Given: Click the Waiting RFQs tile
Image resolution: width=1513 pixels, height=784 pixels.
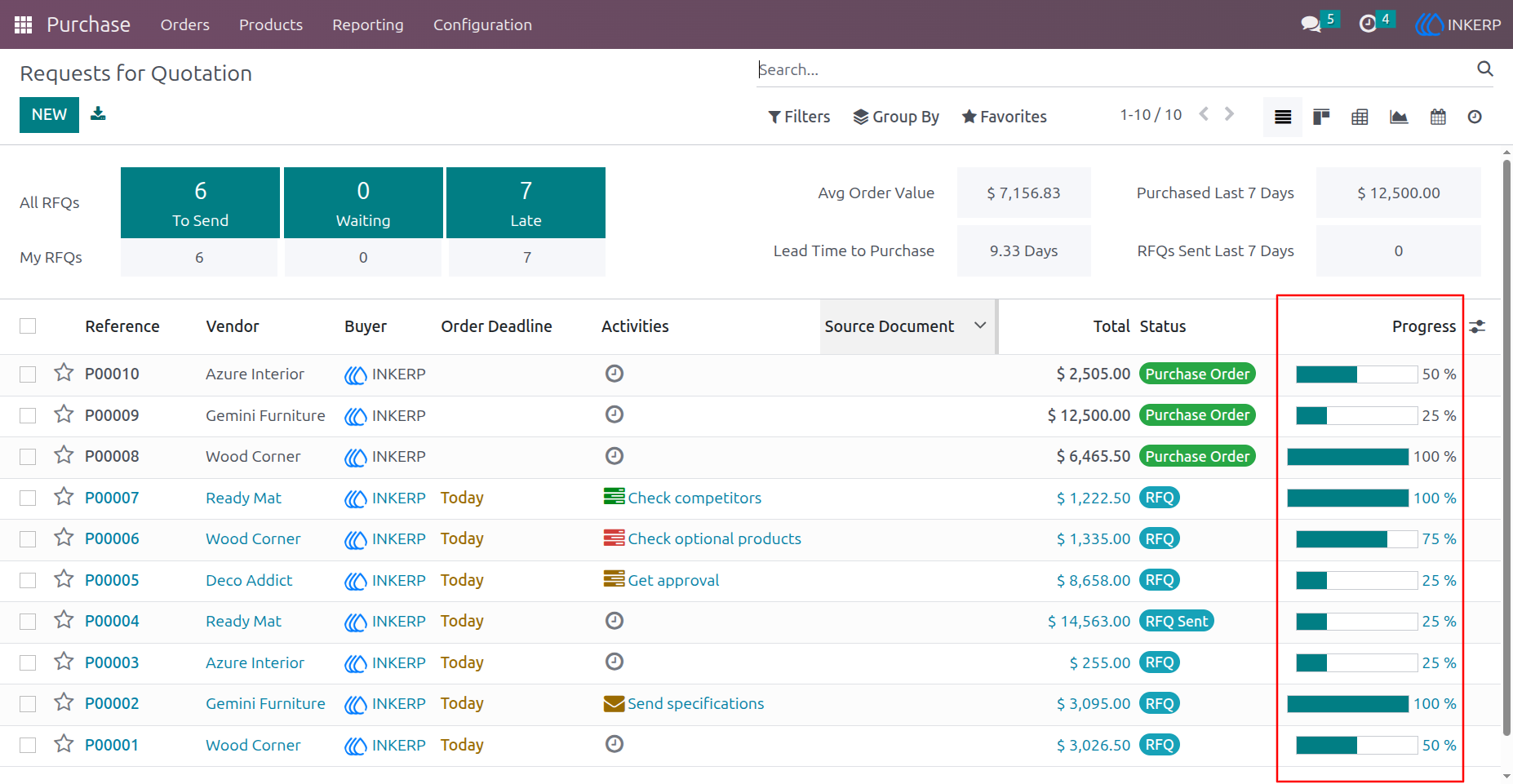Looking at the screenshot, I should [x=363, y=202].
